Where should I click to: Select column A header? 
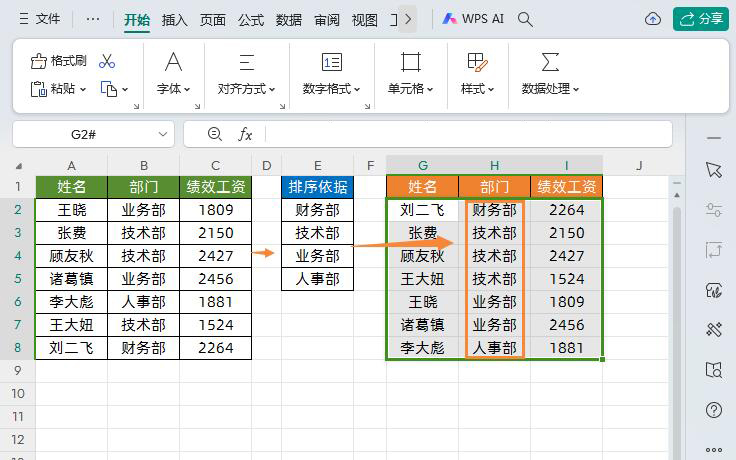[71, 166]
